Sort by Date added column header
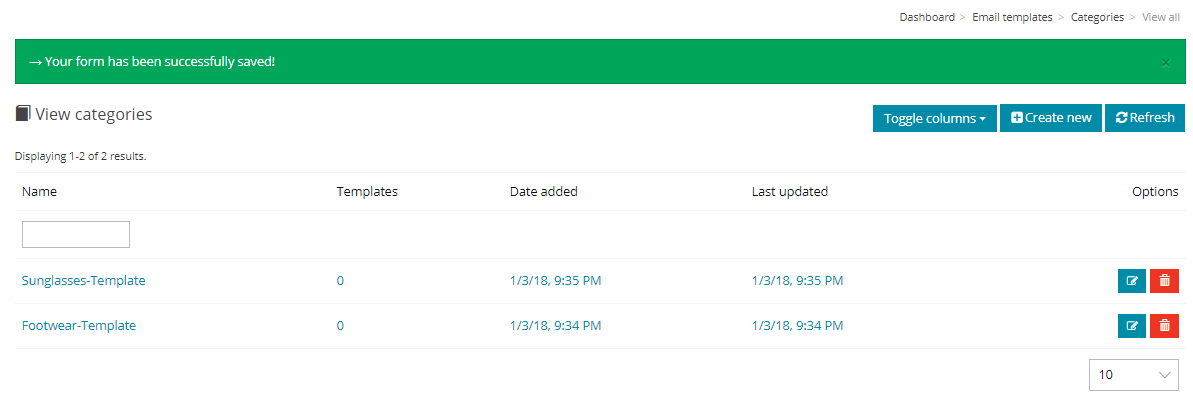1193x396 pixels. coord(543,192)
